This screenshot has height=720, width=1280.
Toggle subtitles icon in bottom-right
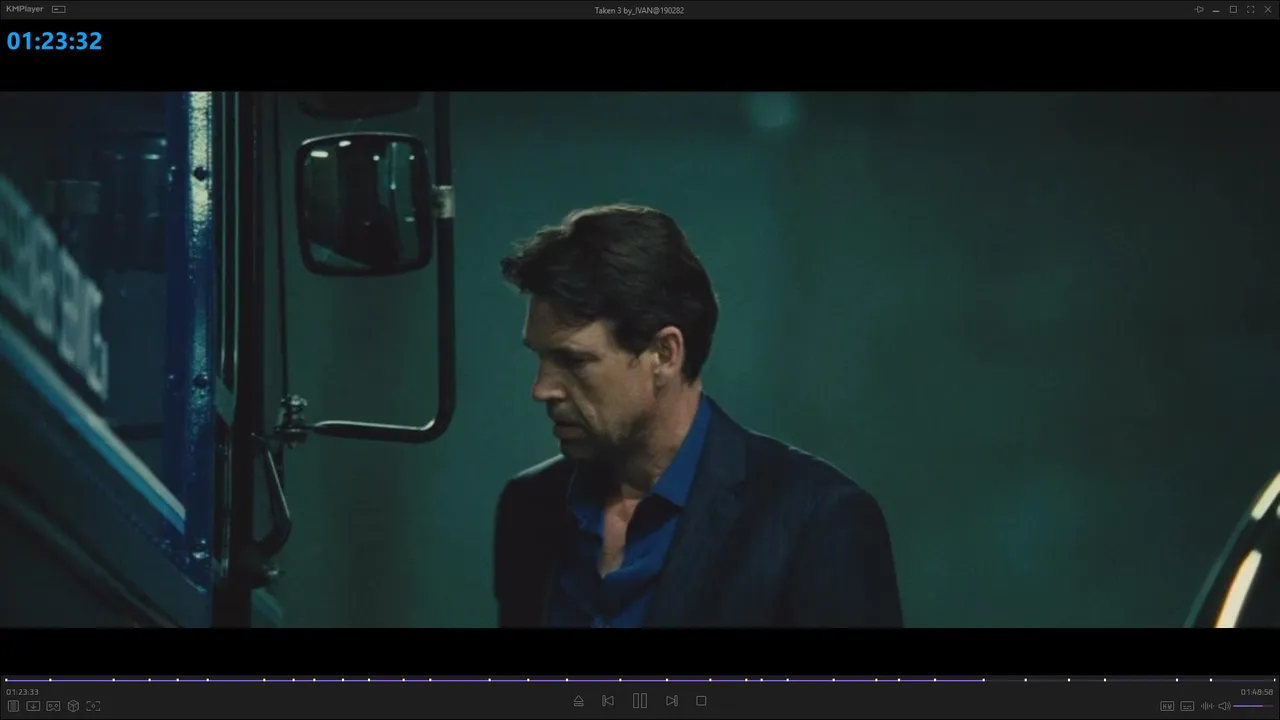click(1187, 706)
